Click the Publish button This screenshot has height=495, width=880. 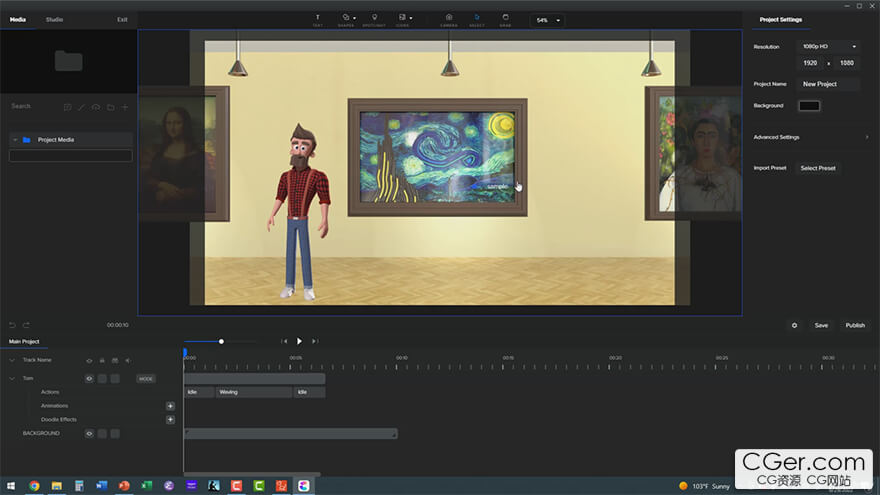[855, 326]
